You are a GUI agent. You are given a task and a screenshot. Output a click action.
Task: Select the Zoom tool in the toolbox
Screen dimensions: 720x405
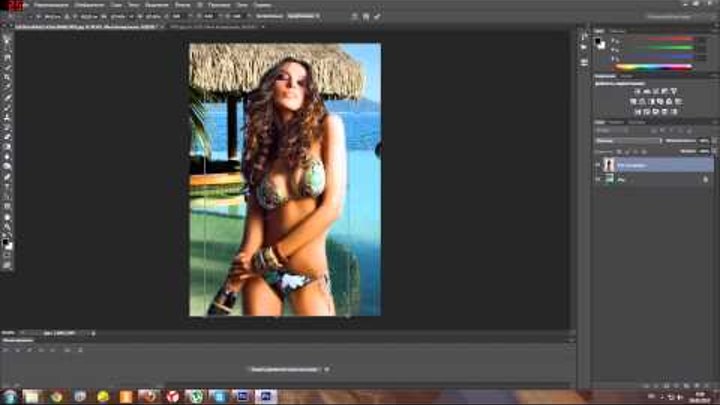coord(7,229)
